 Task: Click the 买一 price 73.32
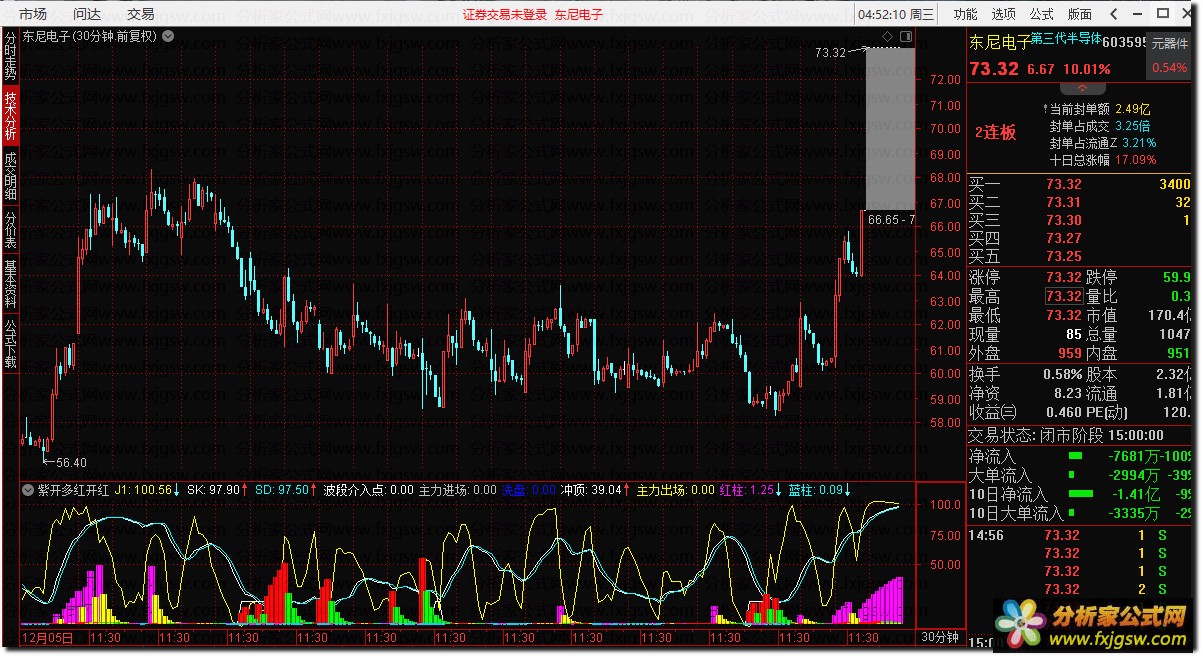[1064, 184]
